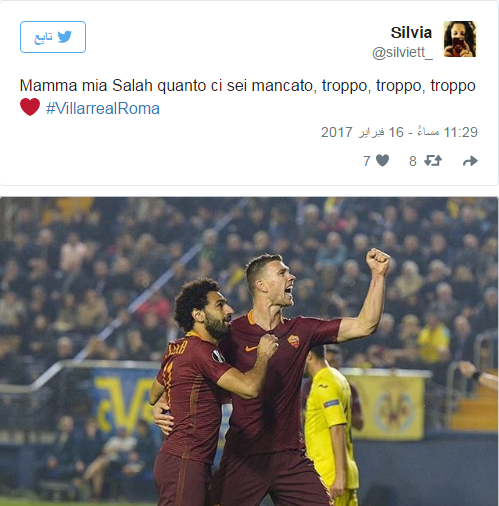Click the red heart emoji in tweet
499x506 pixels.
click(30, 107)
